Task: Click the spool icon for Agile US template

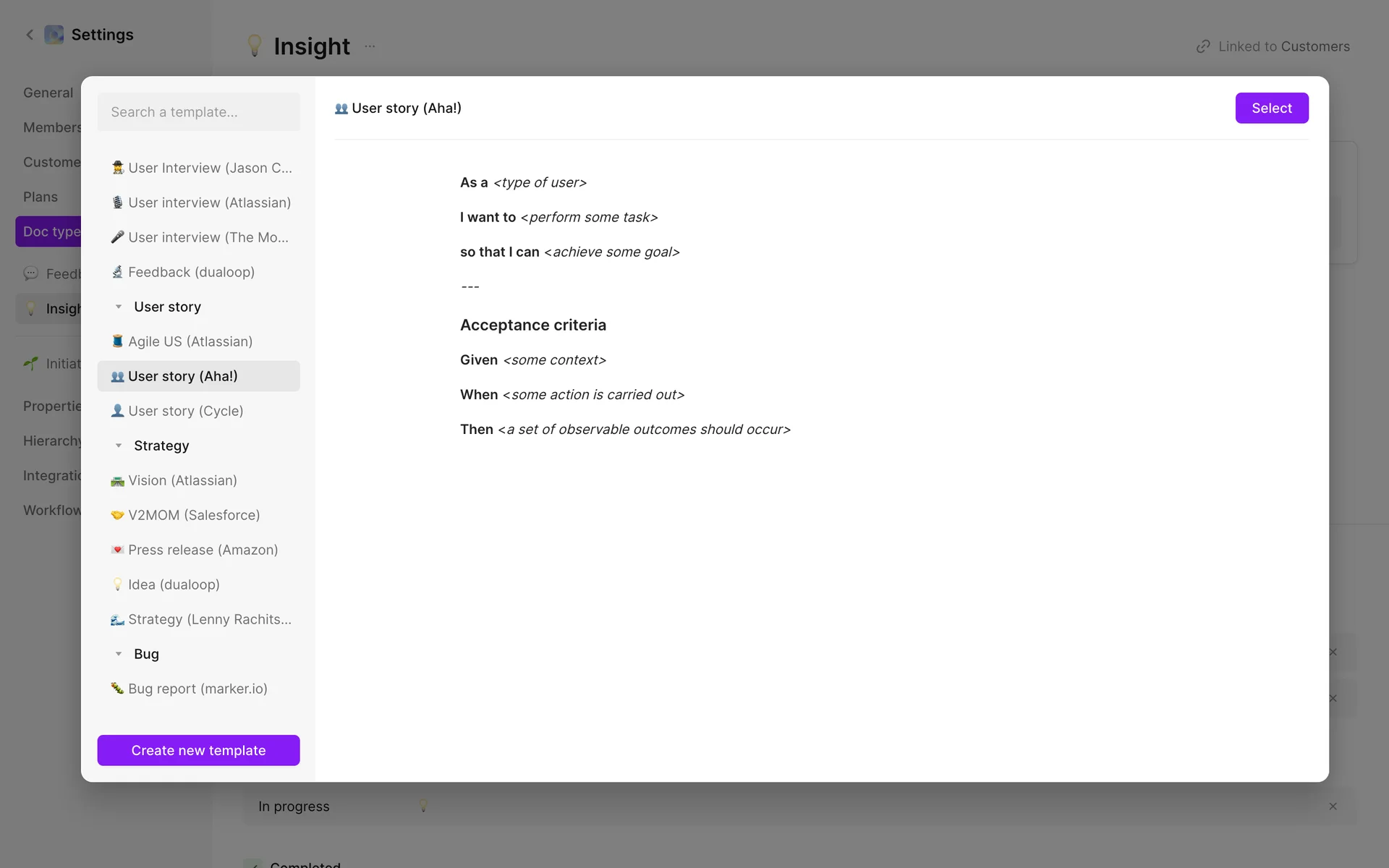Action: click(117, 341)
